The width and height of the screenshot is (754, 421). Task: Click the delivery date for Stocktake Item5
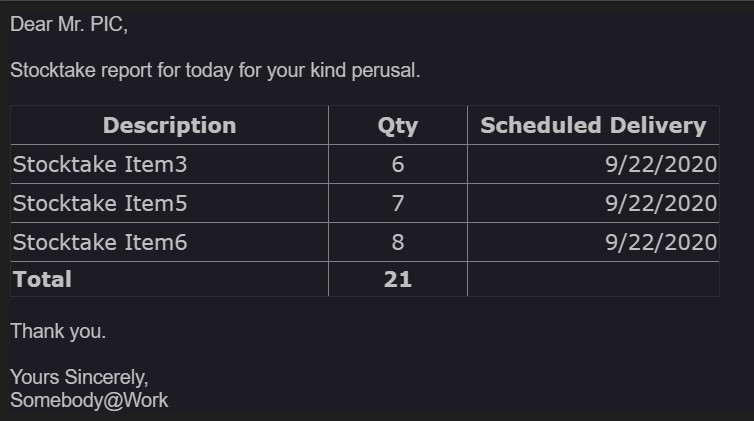click(661, 203)
